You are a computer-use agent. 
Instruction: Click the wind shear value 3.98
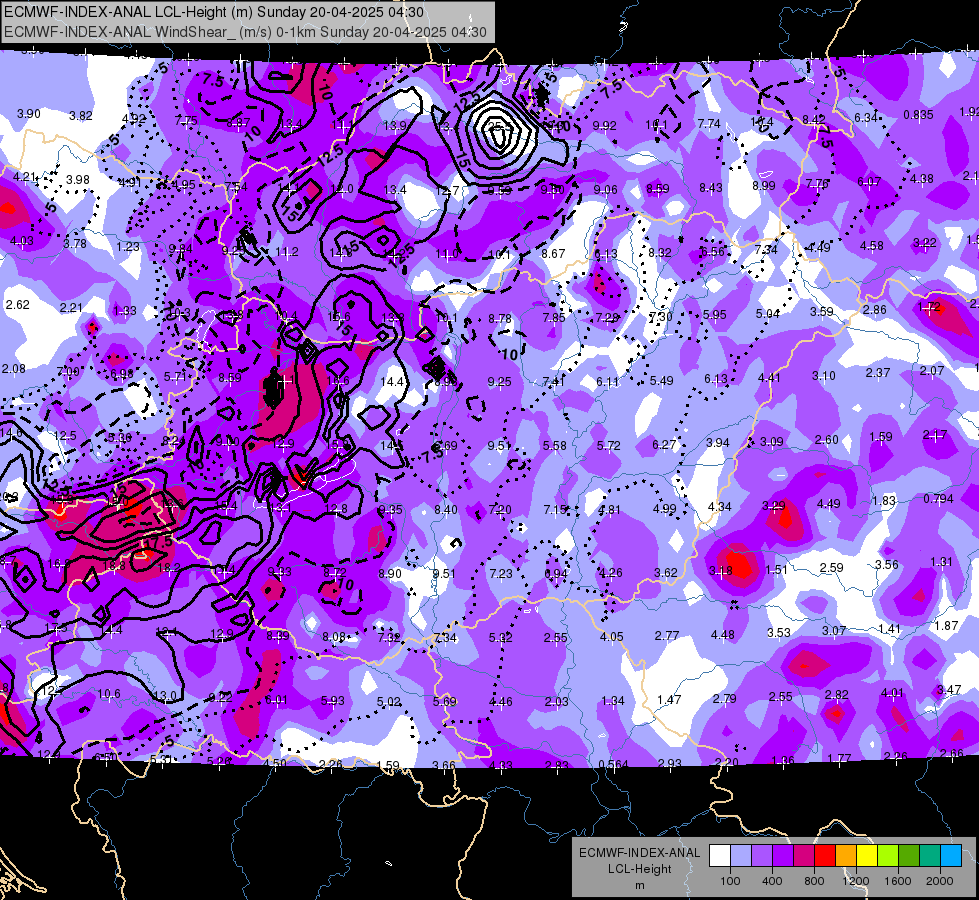coord(78,179)
